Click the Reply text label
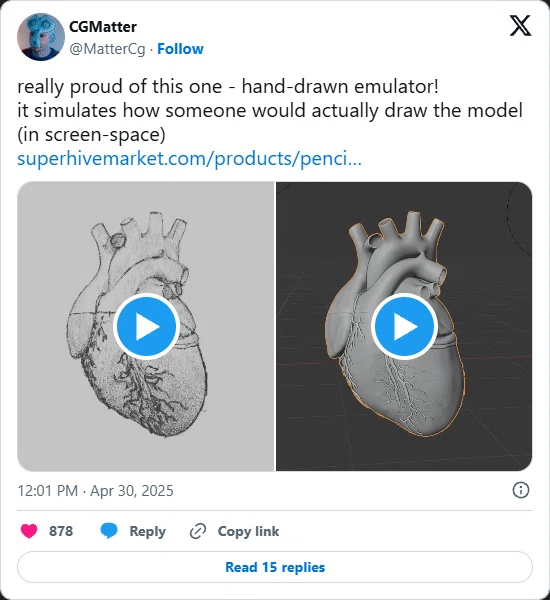 [147, 531]
